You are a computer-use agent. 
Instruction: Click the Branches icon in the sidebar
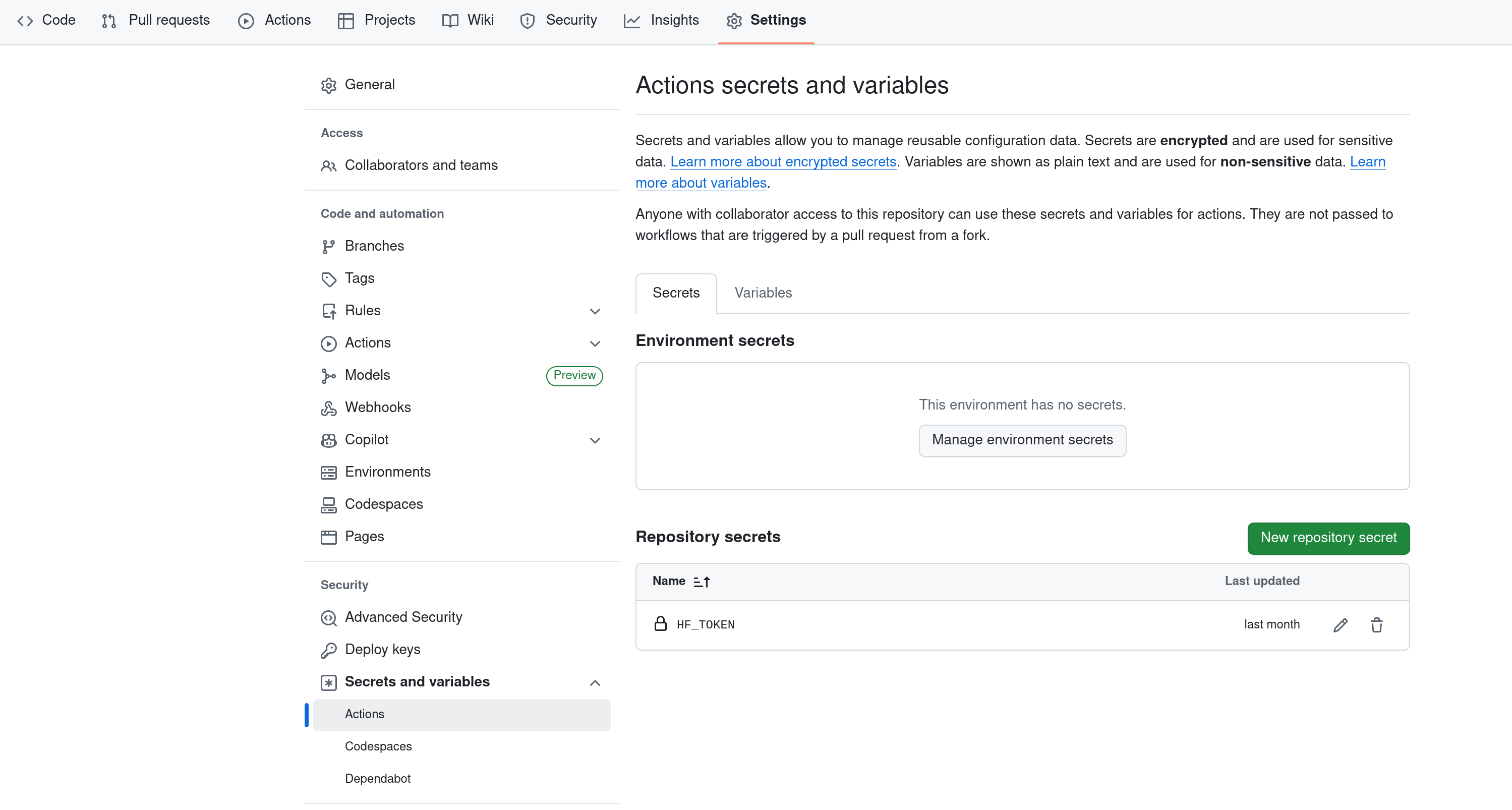coord(329,247)
